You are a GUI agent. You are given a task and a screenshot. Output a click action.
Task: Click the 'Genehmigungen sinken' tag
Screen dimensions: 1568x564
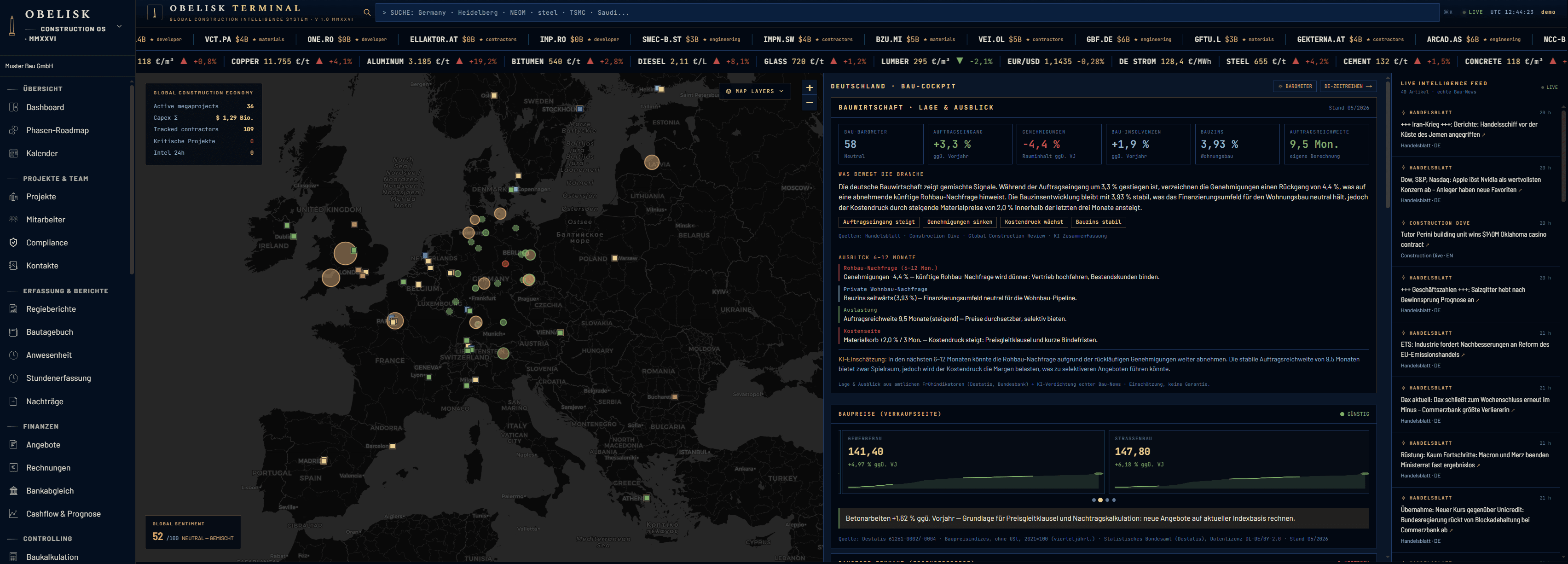960,222
